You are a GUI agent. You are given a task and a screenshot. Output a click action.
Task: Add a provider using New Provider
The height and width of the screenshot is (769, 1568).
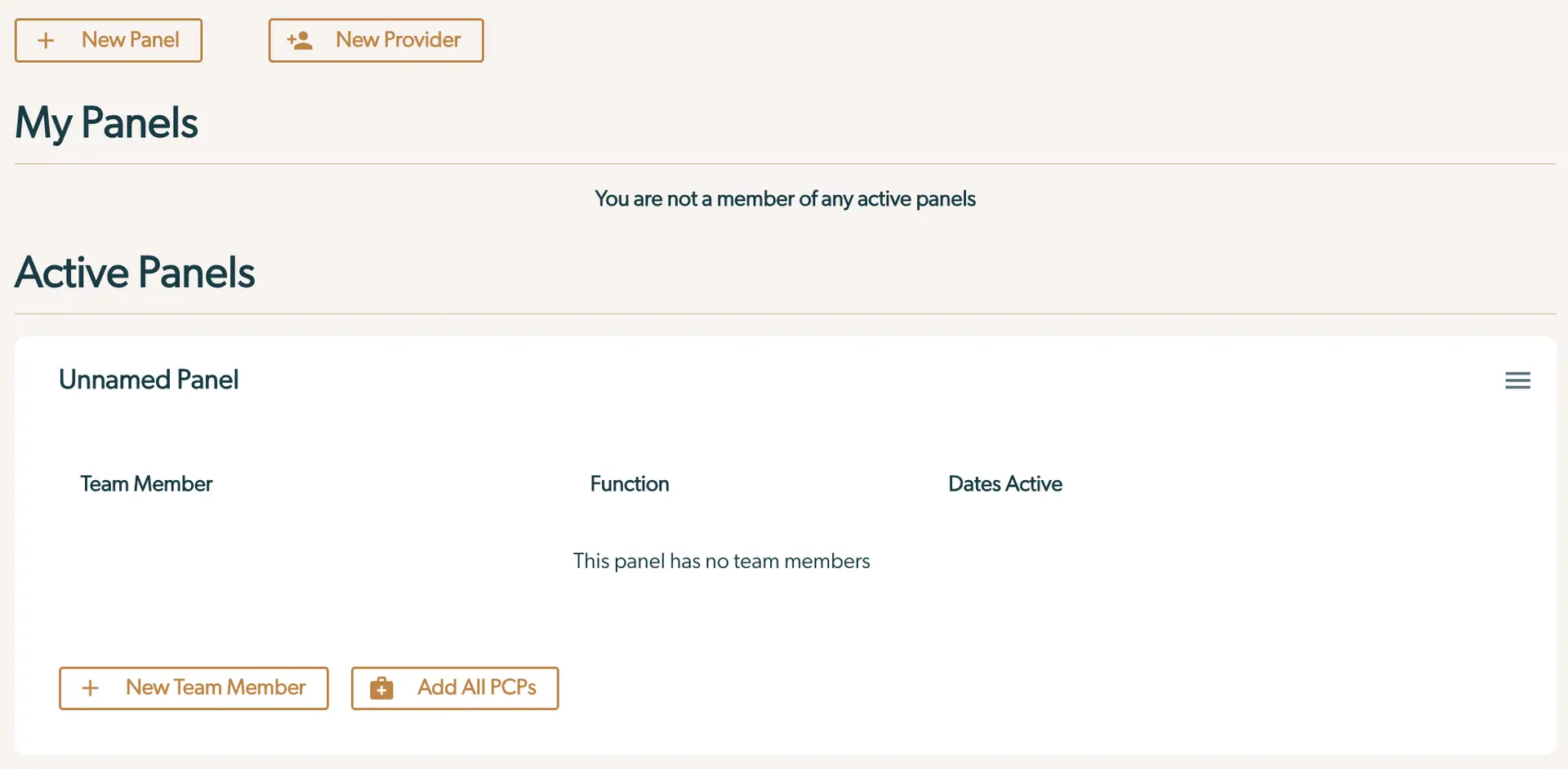pos(376,40)
